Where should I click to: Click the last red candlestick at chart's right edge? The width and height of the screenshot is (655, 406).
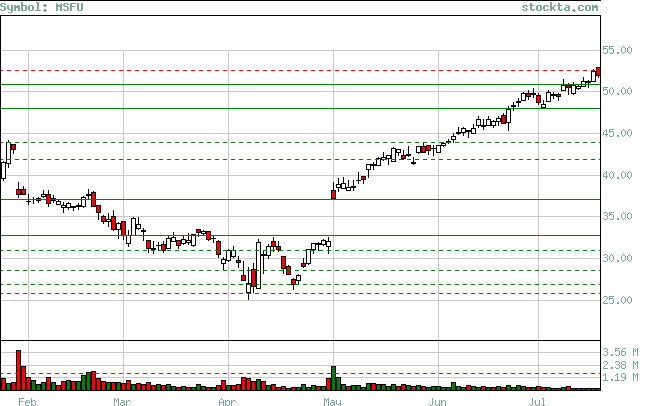pos(599,71)
